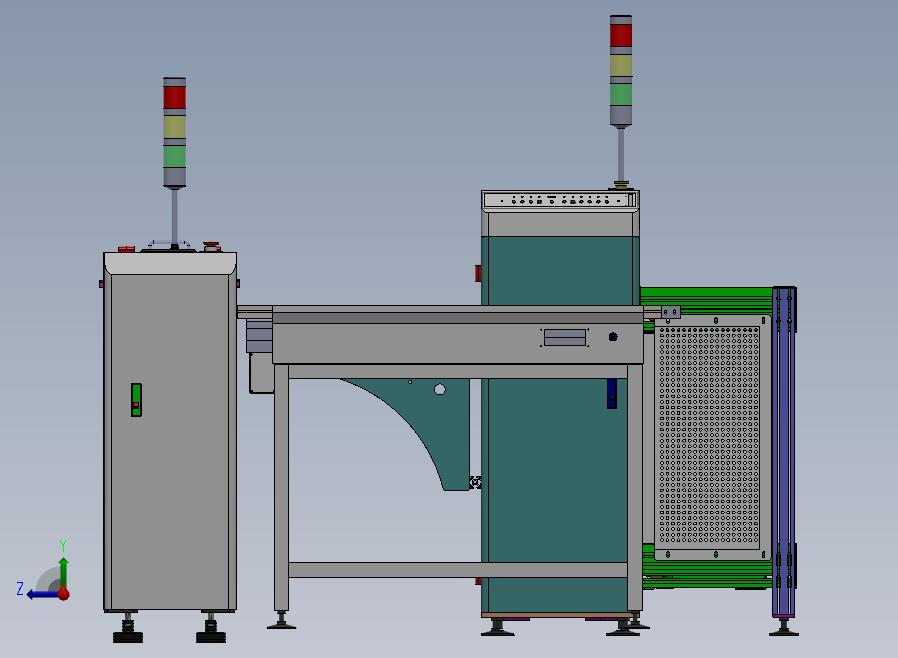The height and width of the screenshot is (658, 898).
Task: Select the purple vertical aluminium profile
Action: point(783,452)
